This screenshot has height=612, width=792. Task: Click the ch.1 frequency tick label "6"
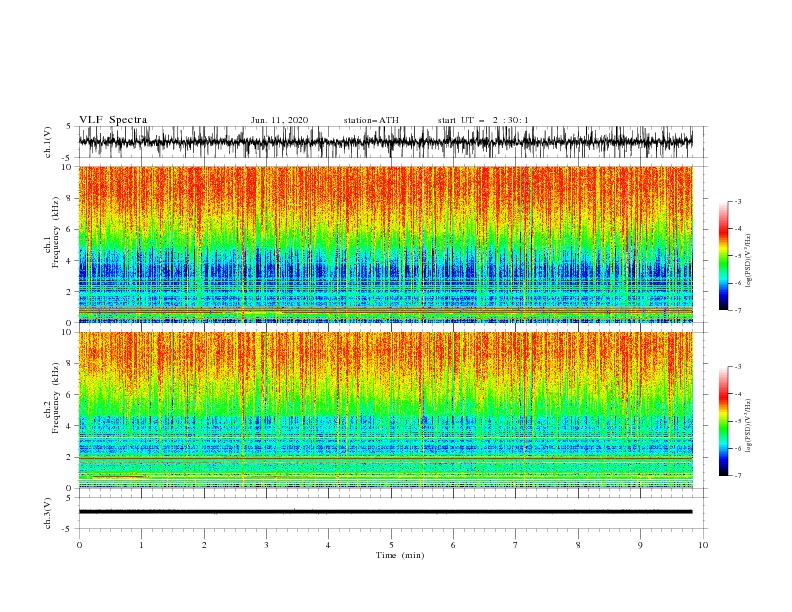70,230
